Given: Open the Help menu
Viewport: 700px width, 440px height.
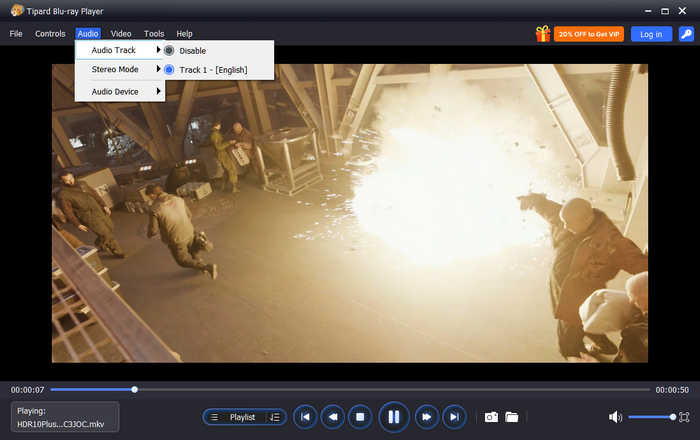Looking at the screenshot, I should tap(184, 34).
